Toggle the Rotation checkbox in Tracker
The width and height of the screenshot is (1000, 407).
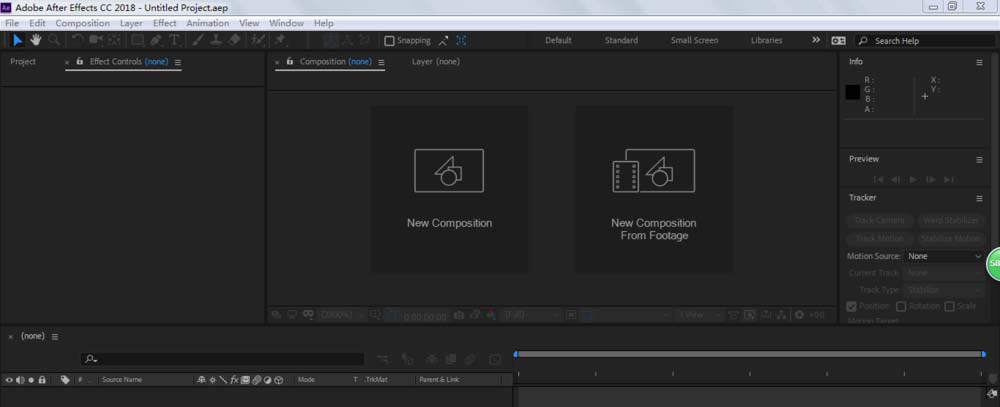click(901, 306)
